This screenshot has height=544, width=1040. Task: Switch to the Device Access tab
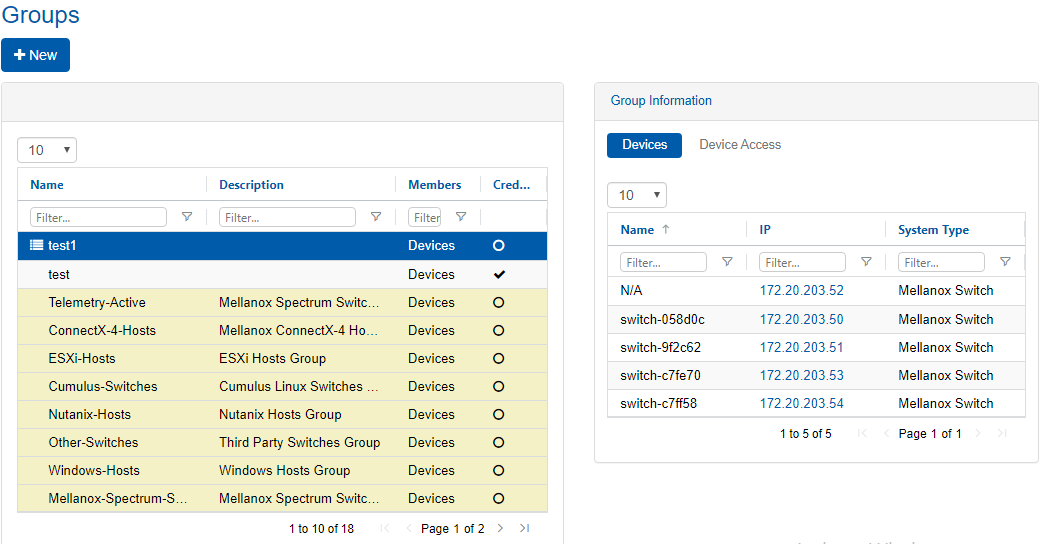tap(740, 145)
